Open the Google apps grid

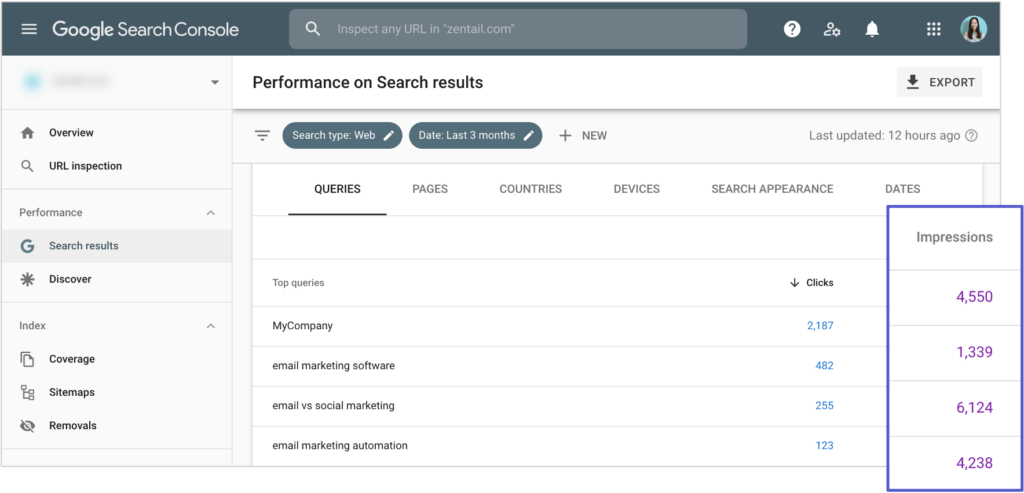(934, 29)
